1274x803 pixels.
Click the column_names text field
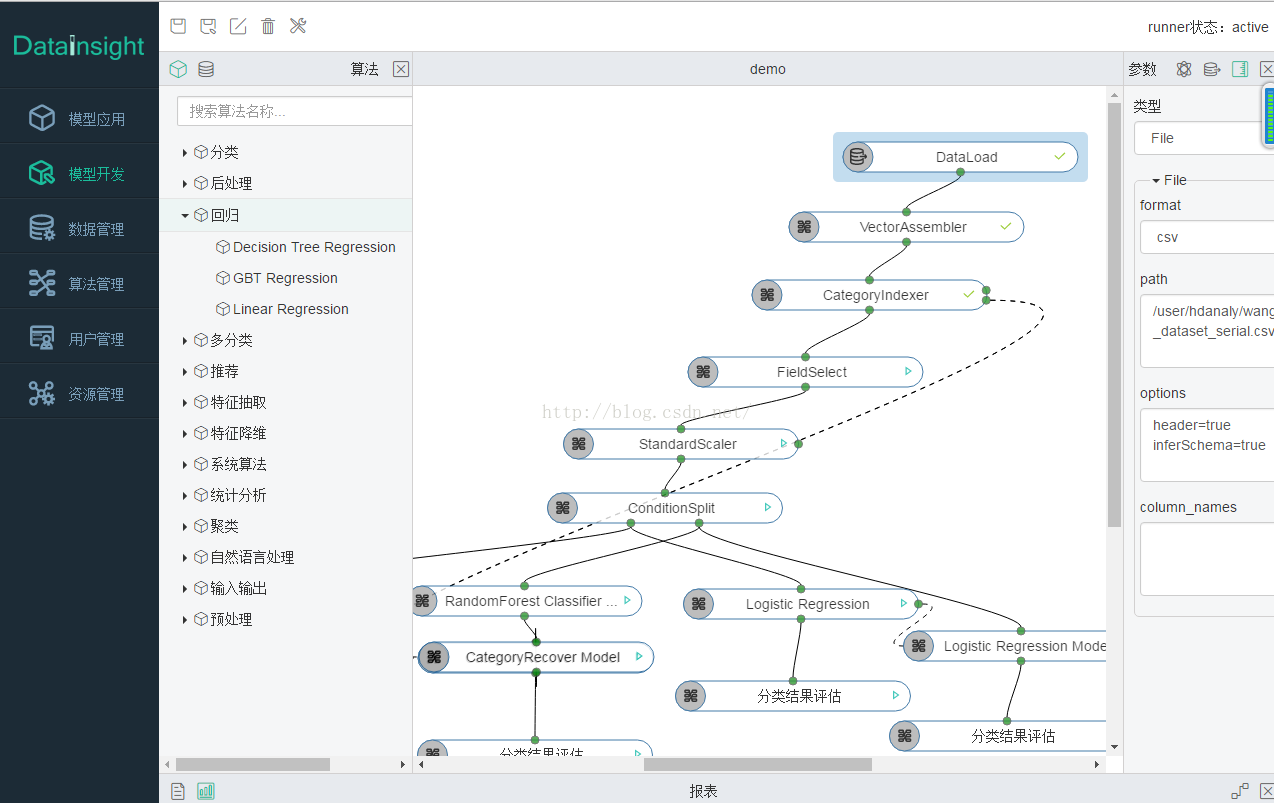[x=1207, y=559]
